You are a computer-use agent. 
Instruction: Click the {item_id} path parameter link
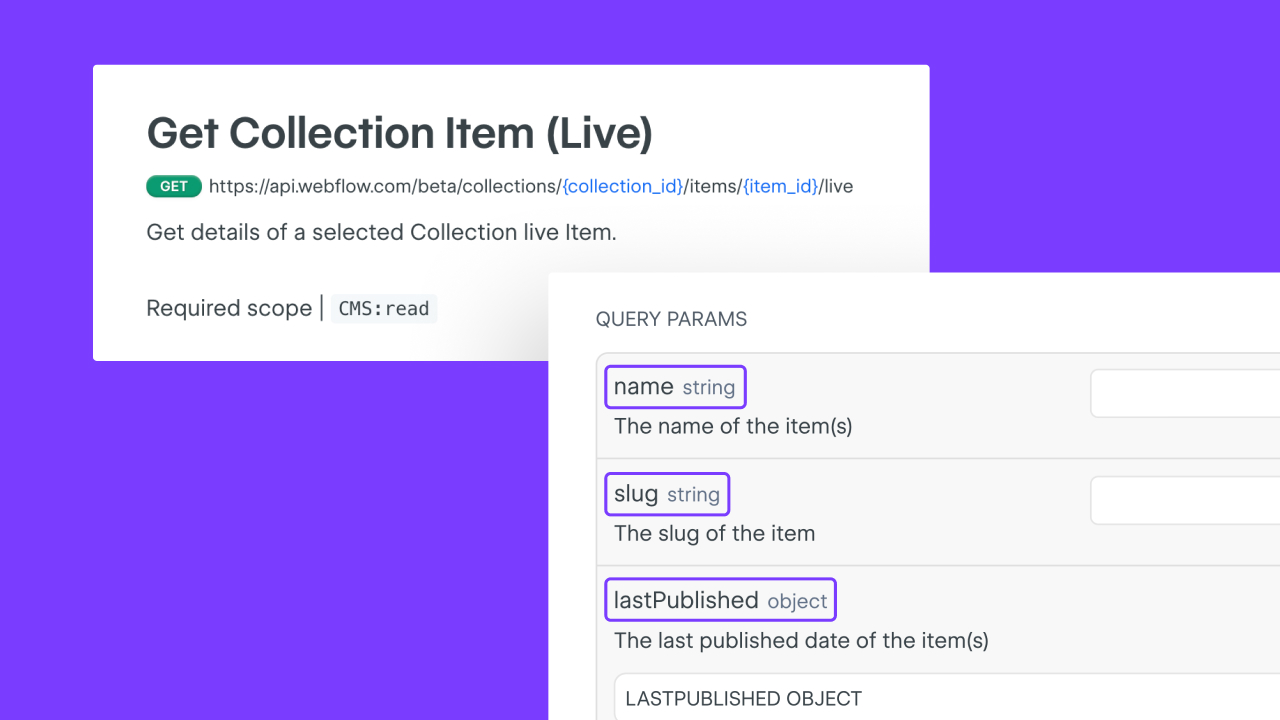pos(779,186)
